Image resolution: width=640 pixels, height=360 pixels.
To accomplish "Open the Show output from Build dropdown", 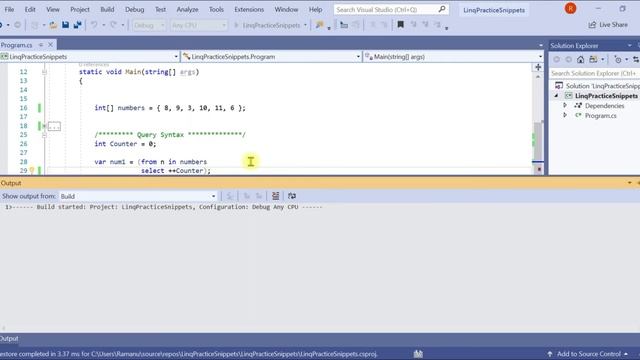I will [138, 196].
